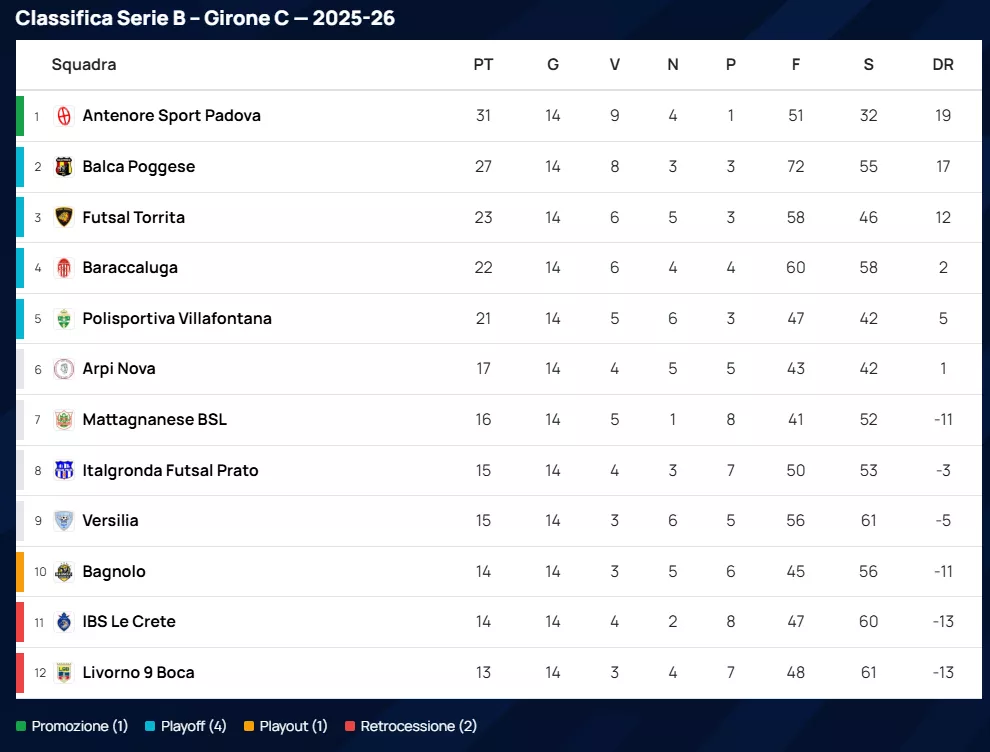Image resolution: width=990 pixels, height=752 pixels.
Task: Click the Squadra column header
Action: (84, 65)
